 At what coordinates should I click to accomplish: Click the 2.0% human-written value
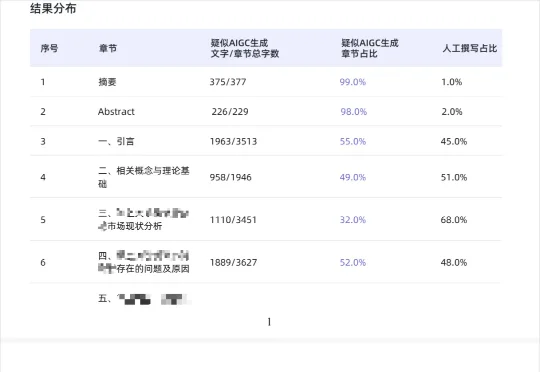(452, 112)
